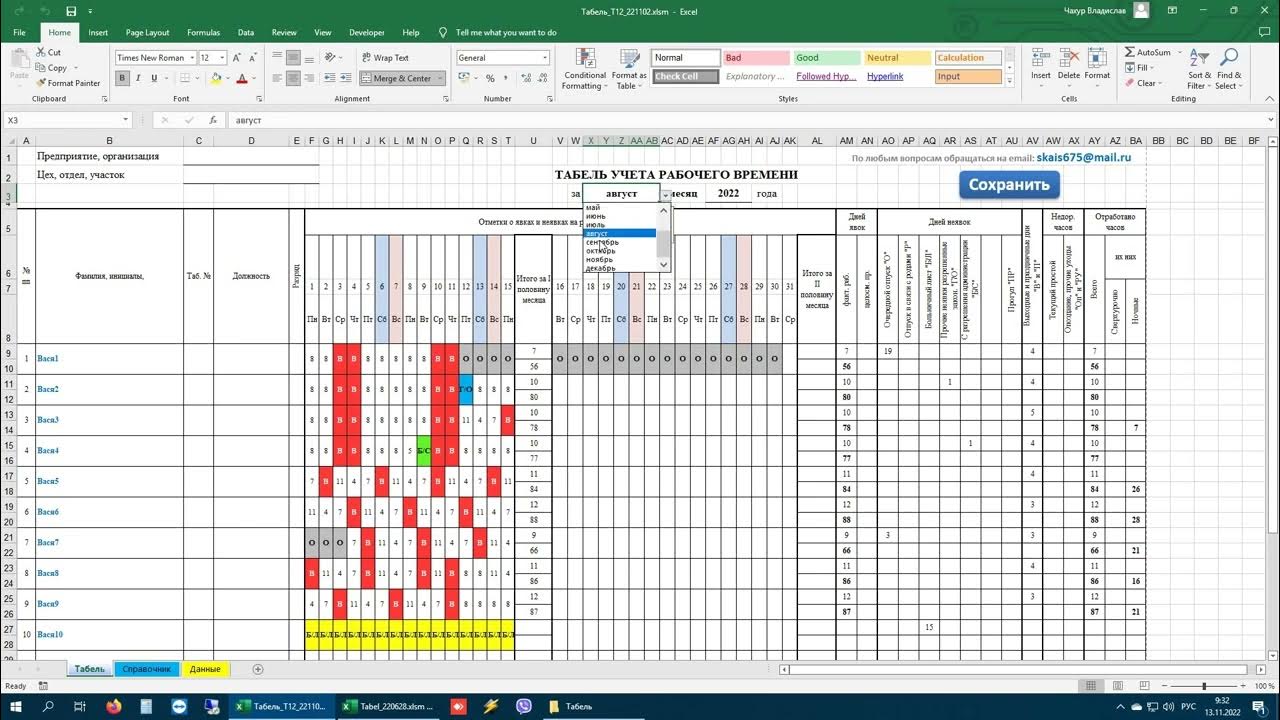The height and width of the screenshot is (720, 1280).
Task: Switch to the Developer tab
Action: [366, 32]
